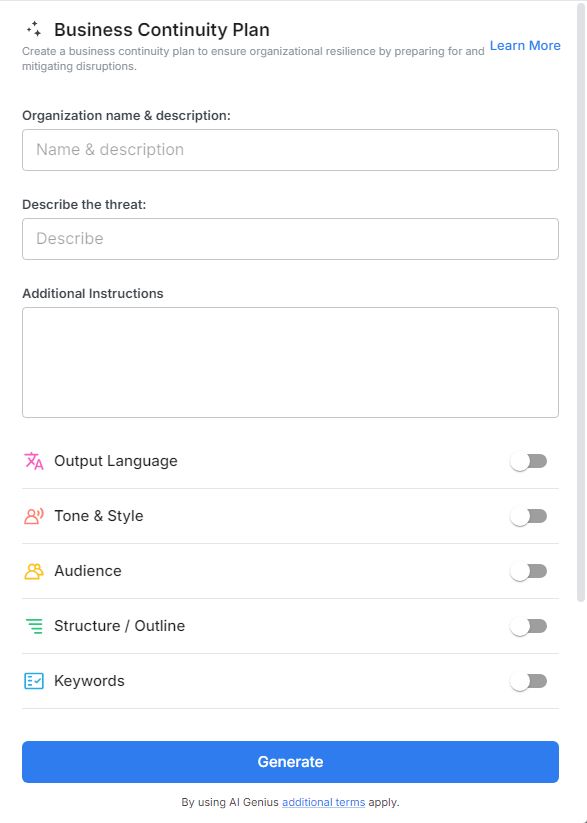Image resolution: width=587 pixels, height=823 pixels.
Task: Toggle the Structure / Outline option on
Action: [529, 625]
